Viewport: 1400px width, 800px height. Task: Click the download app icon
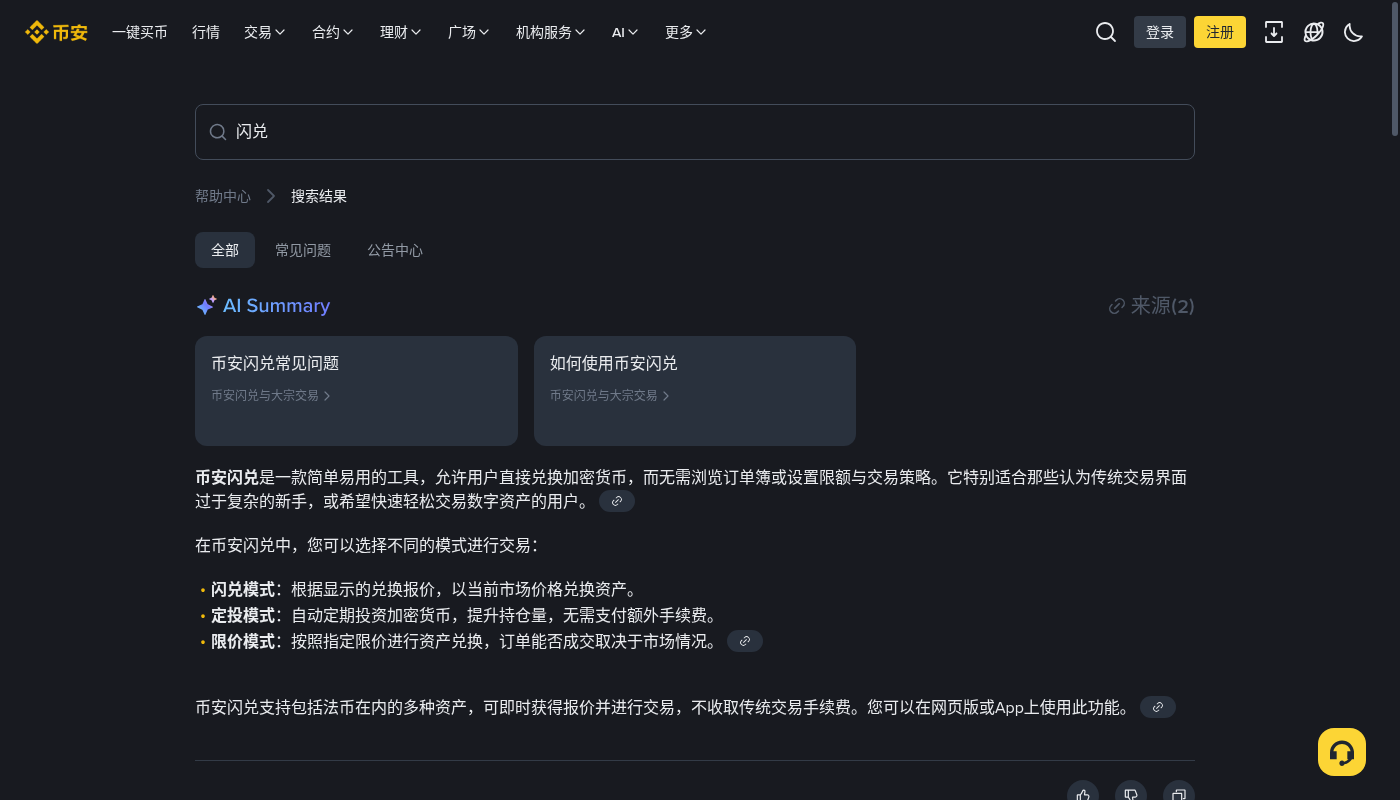pos(1274,32)
